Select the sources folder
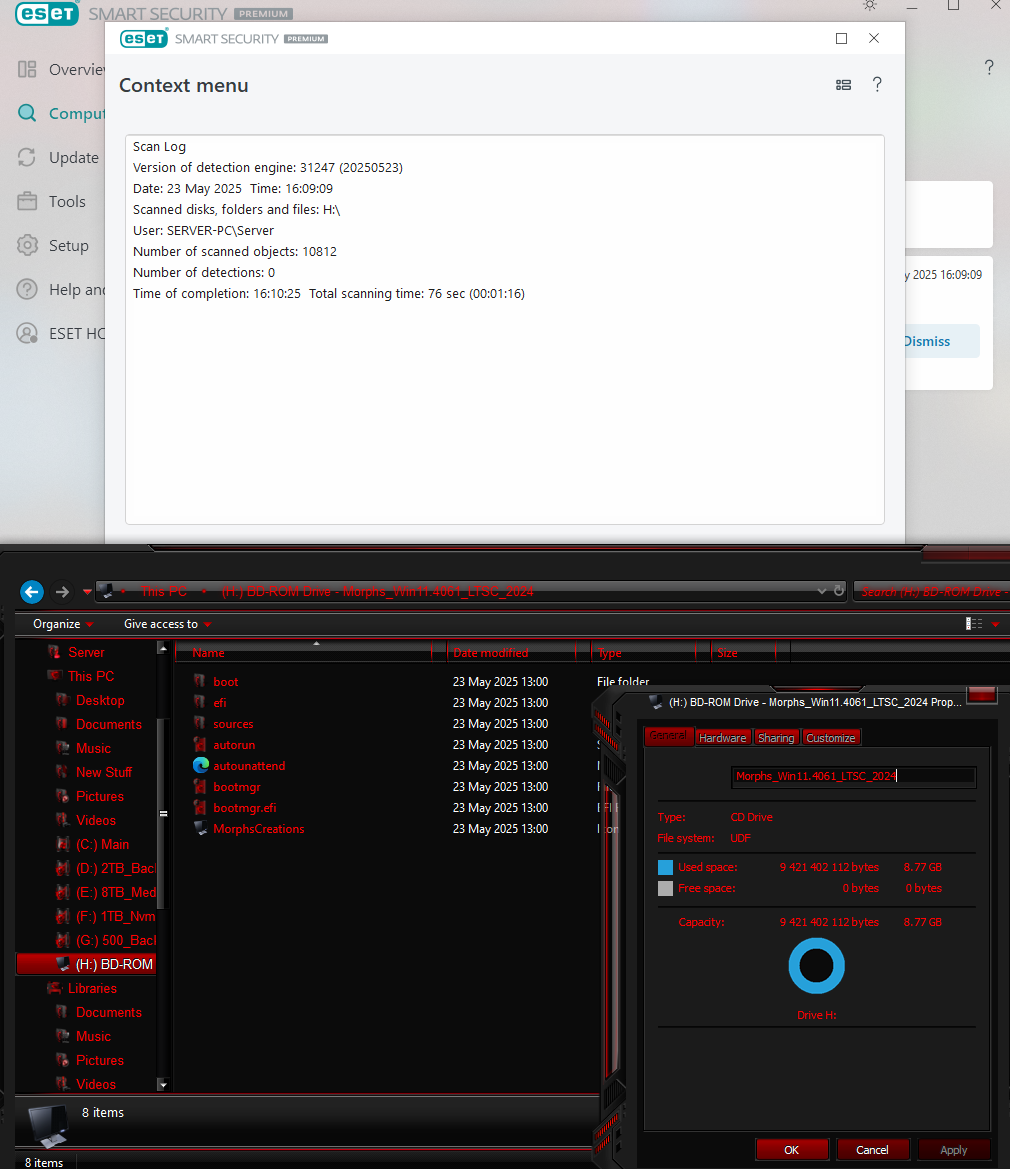 (x=233, y=723)
